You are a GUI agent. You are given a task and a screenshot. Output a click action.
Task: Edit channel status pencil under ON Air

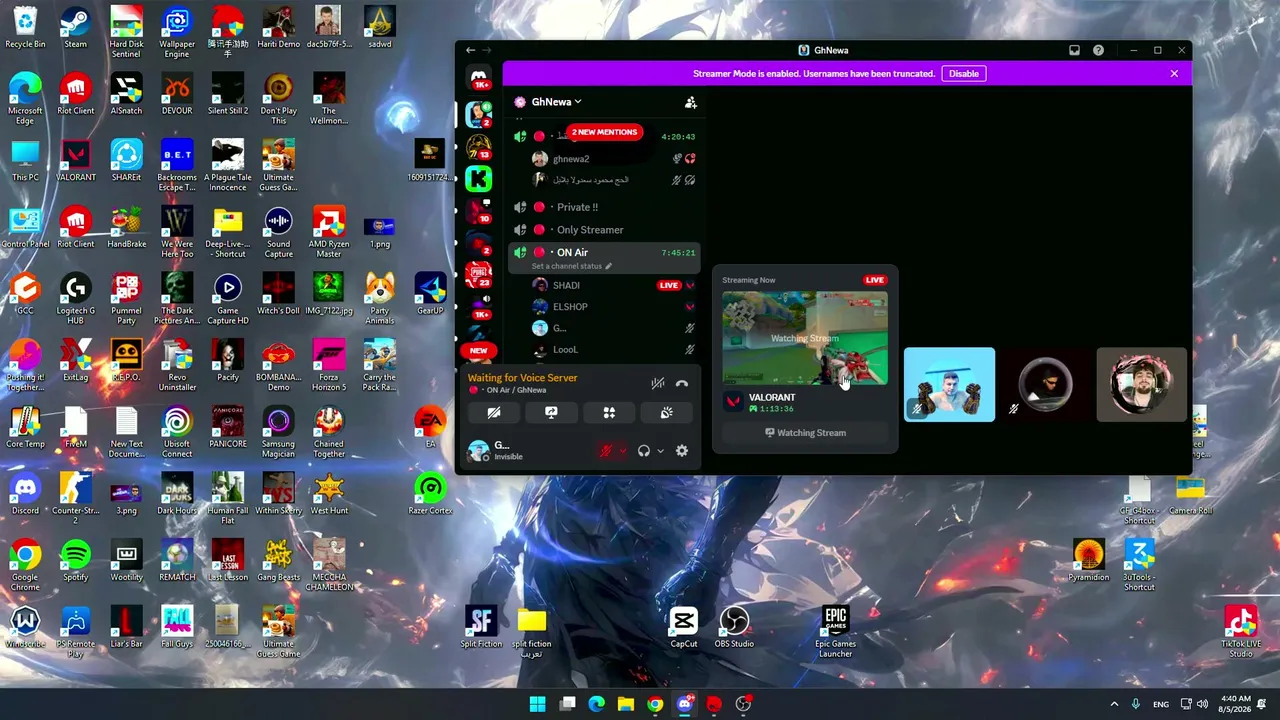608,267
